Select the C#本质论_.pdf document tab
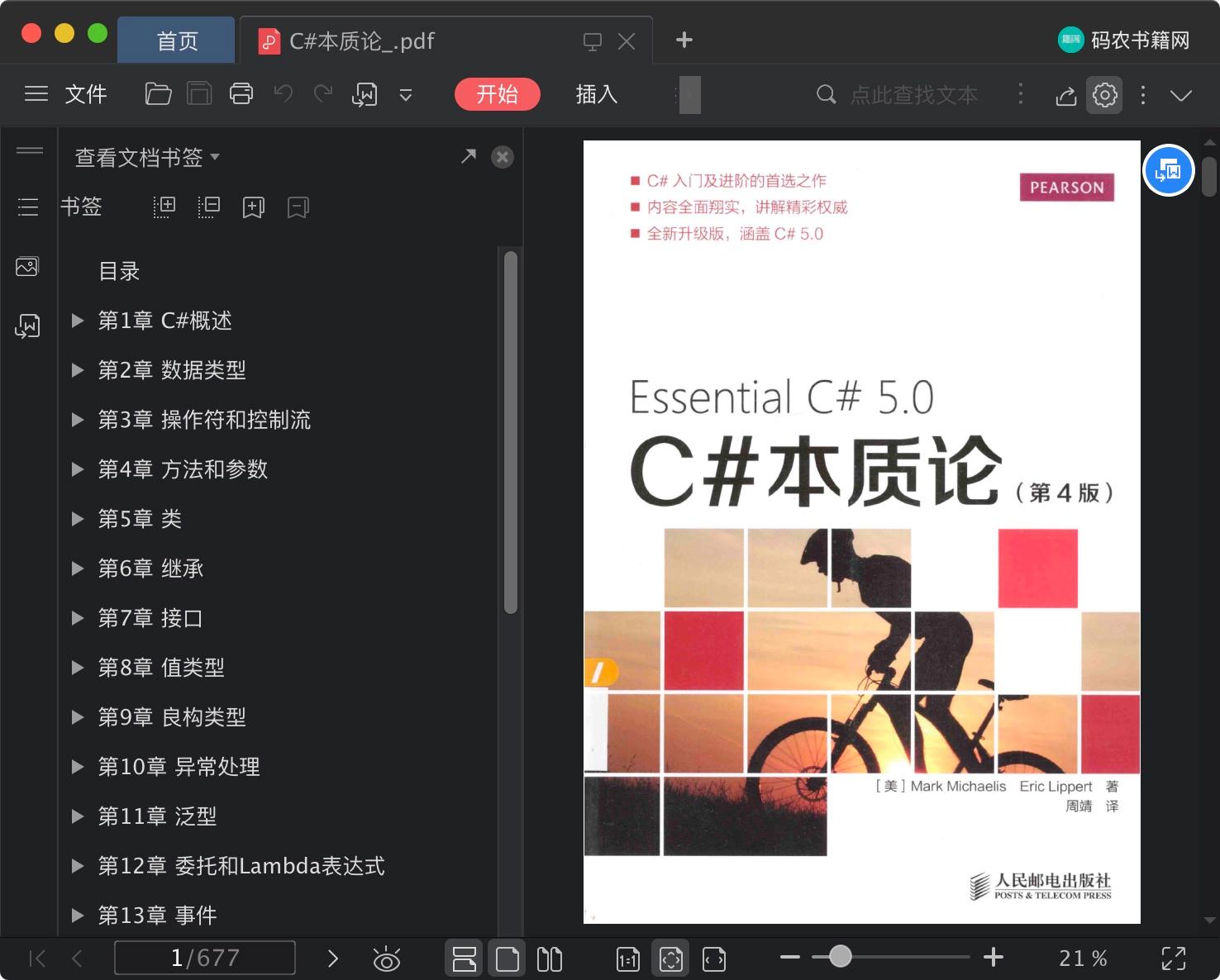This screenshot has height=980, width=1220. (x=362, y=40)
